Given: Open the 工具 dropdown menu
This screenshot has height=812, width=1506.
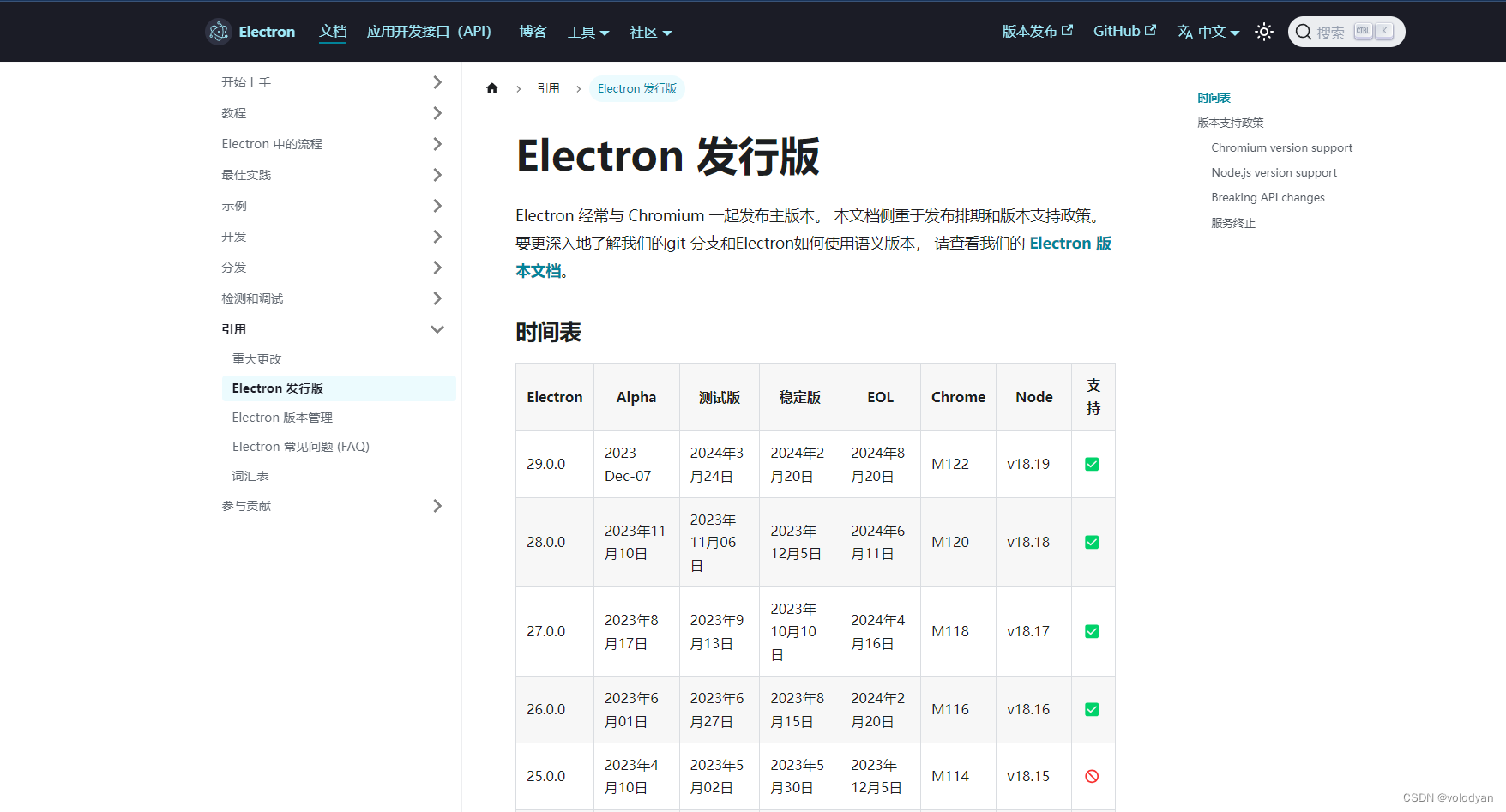Looking at the screenshot, I should [588, 32].
